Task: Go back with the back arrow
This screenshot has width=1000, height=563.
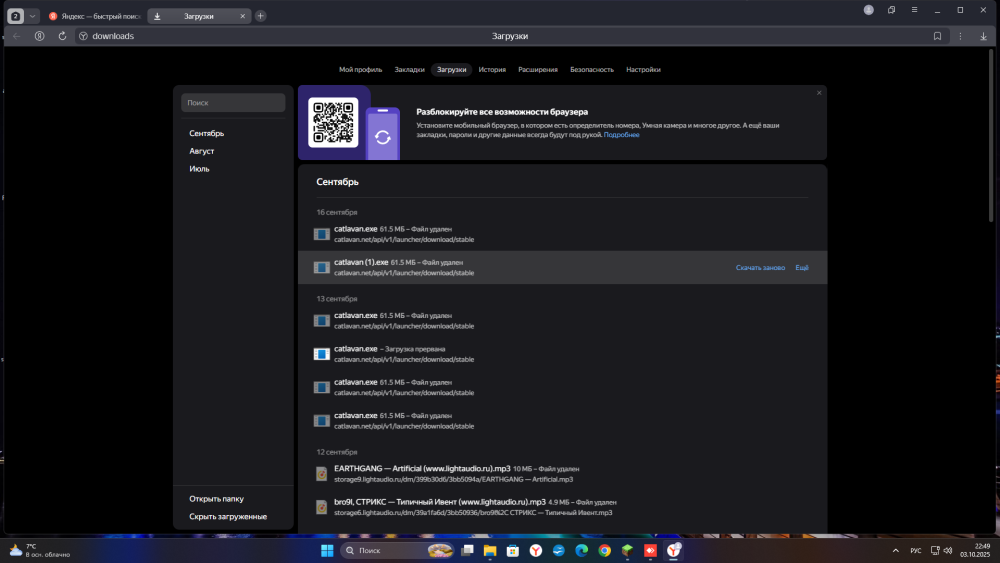Action: 17,36
